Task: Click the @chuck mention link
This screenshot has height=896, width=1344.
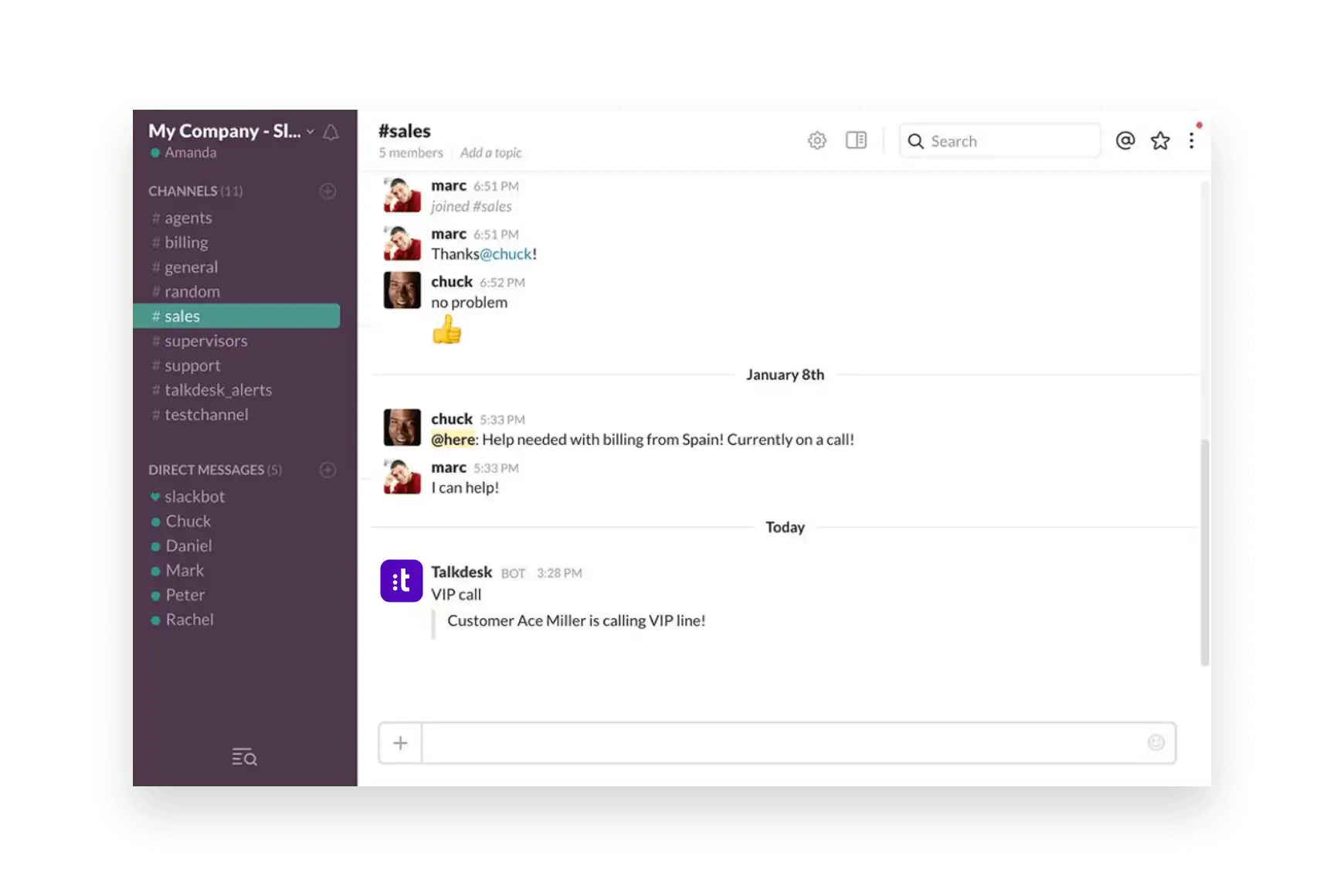Action: (506, 254)
